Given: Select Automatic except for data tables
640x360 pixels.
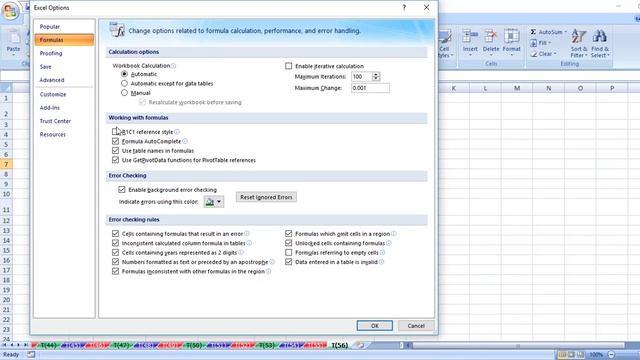Looking at the screenshot, I should [124, 83].
